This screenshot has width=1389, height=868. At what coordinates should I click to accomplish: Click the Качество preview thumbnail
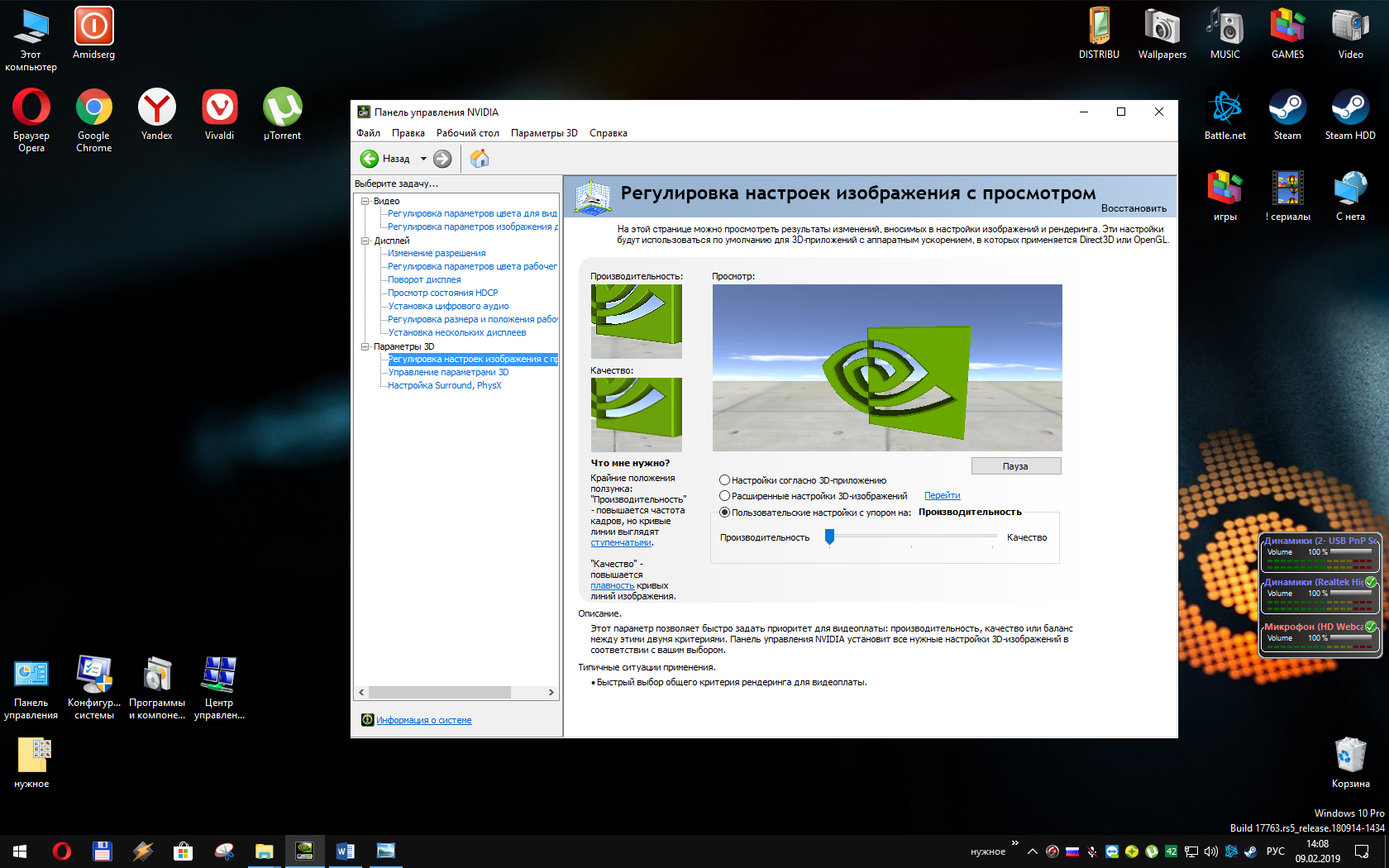coord(637,415)
